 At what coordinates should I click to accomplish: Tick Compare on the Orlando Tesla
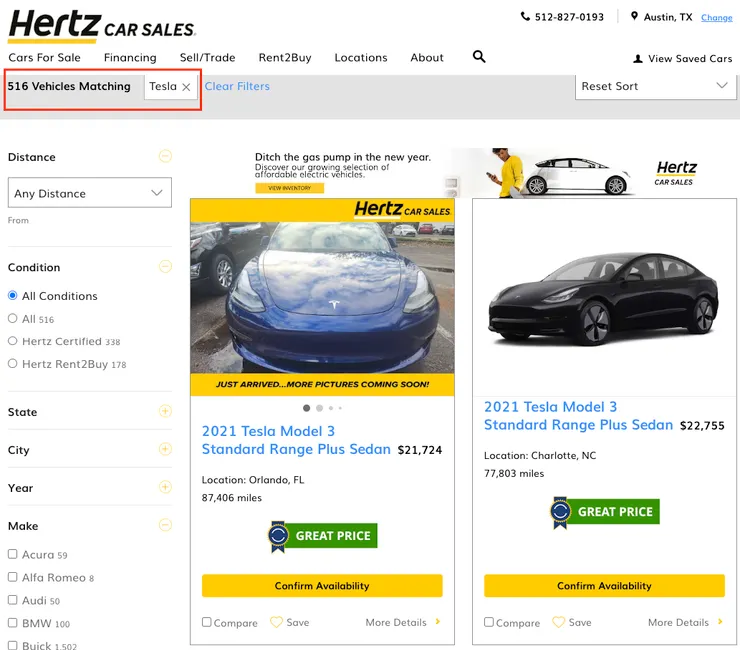[x=207, y=622]
